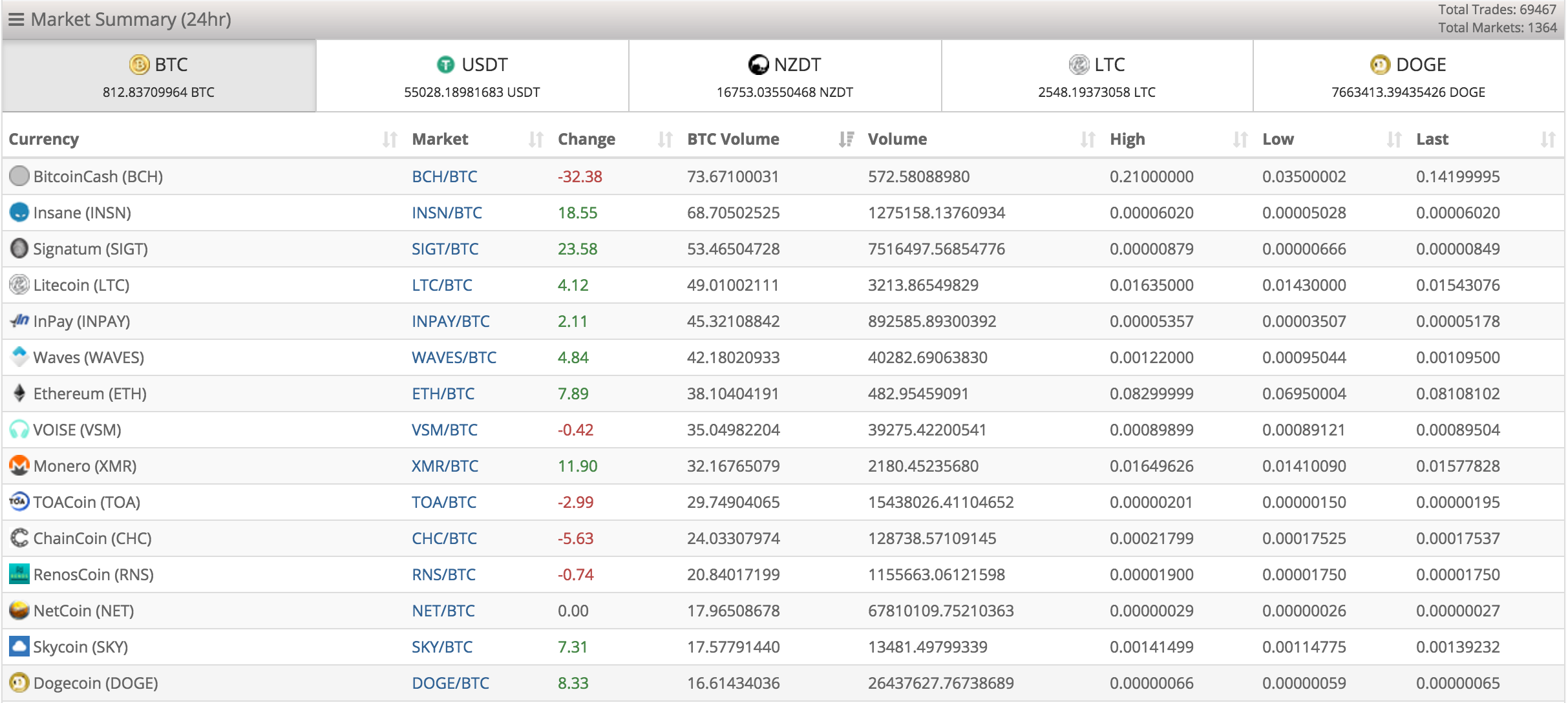Click the RenosCoin icon
This screenshot has height=703, width=1568.
click(x=19, y=574)
